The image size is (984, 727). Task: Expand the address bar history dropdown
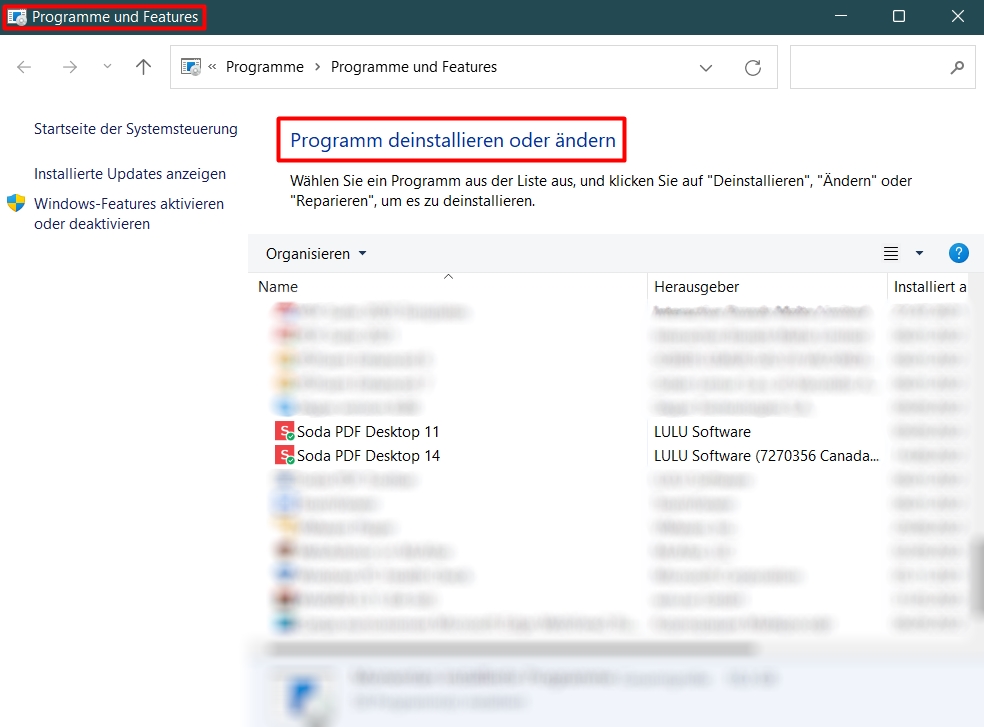(706, 67)
